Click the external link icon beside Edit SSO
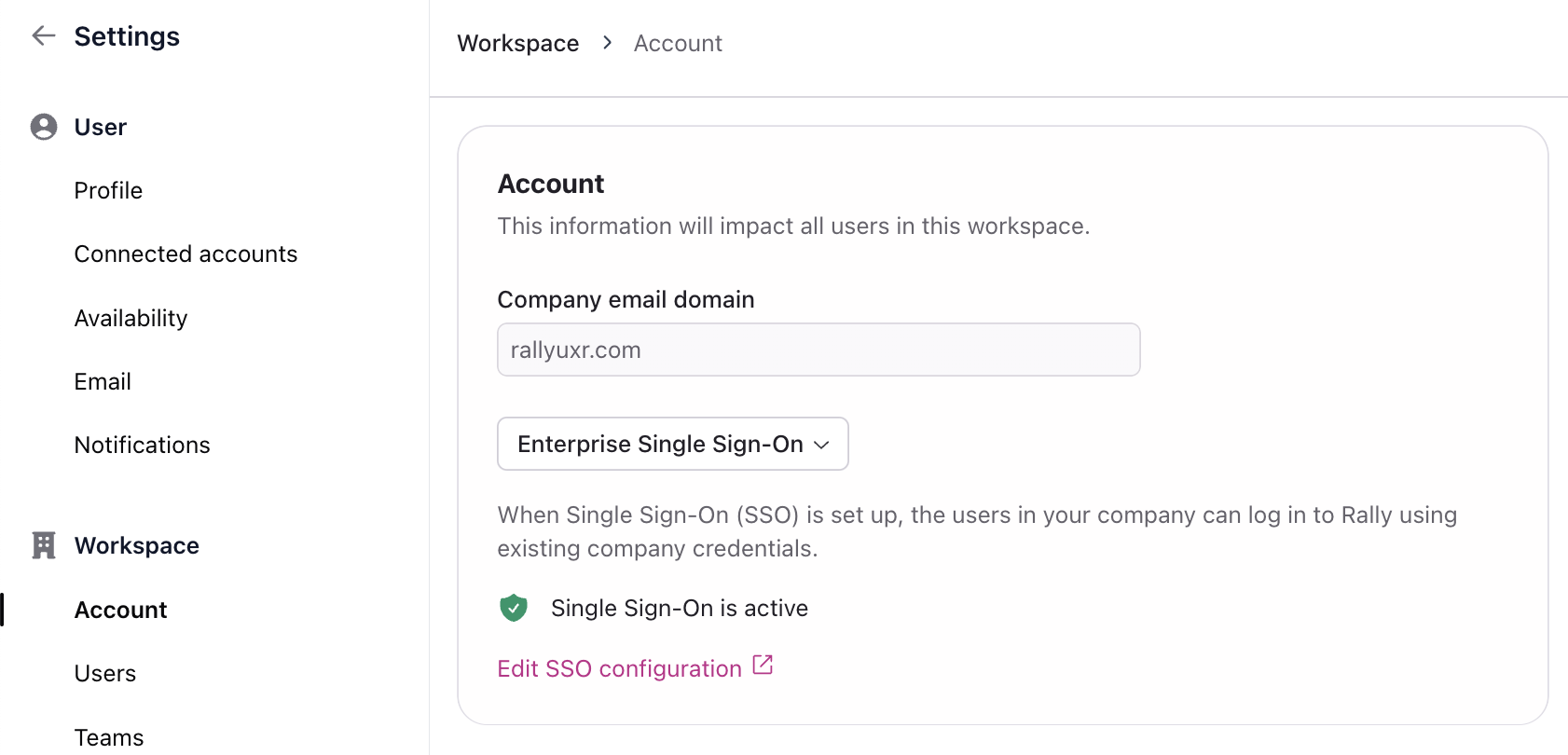 pyautogui.click(x=763, y=666)
